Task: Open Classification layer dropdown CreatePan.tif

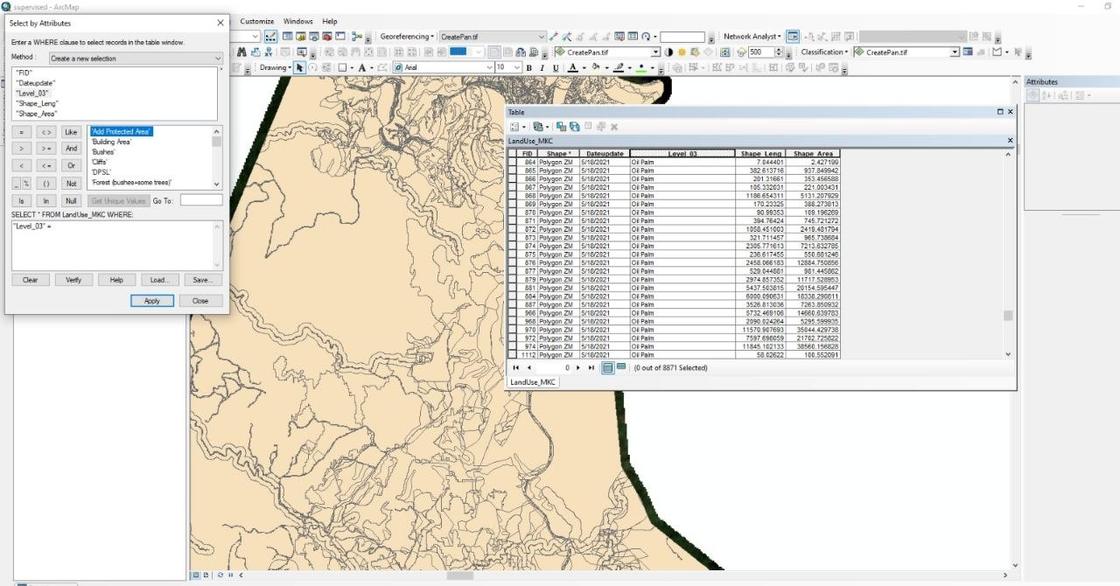Action: tap(906, 52)
